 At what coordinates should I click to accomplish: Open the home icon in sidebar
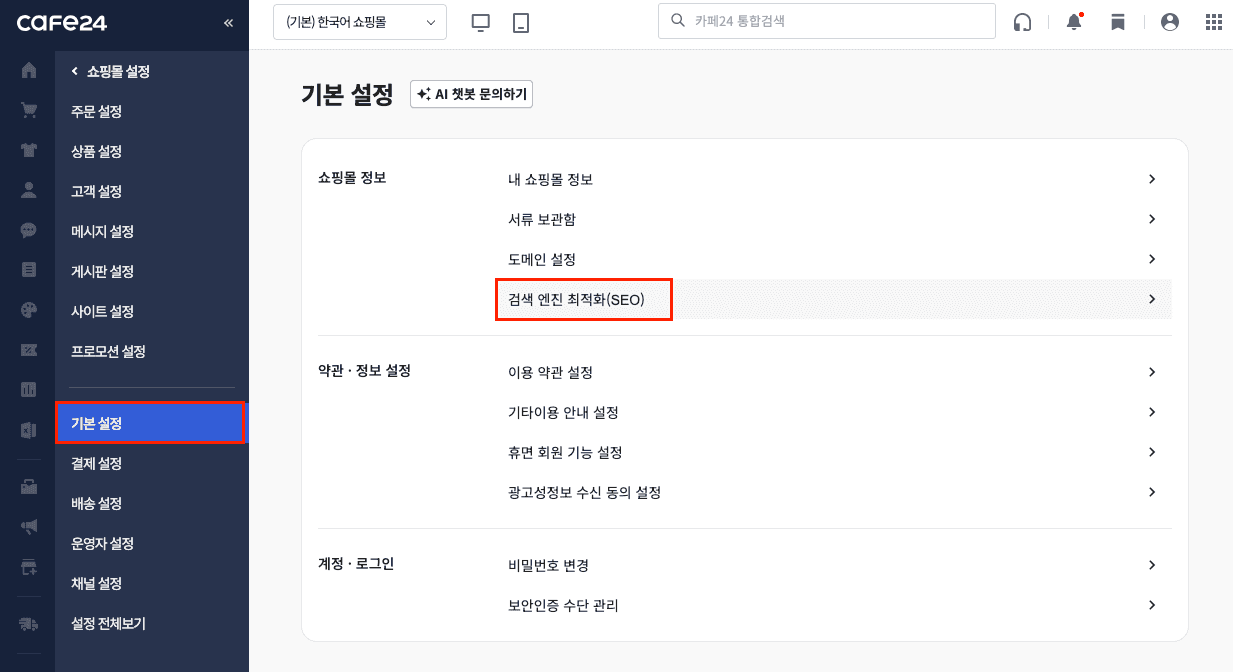pyautogui.click(x=28, y=71)
